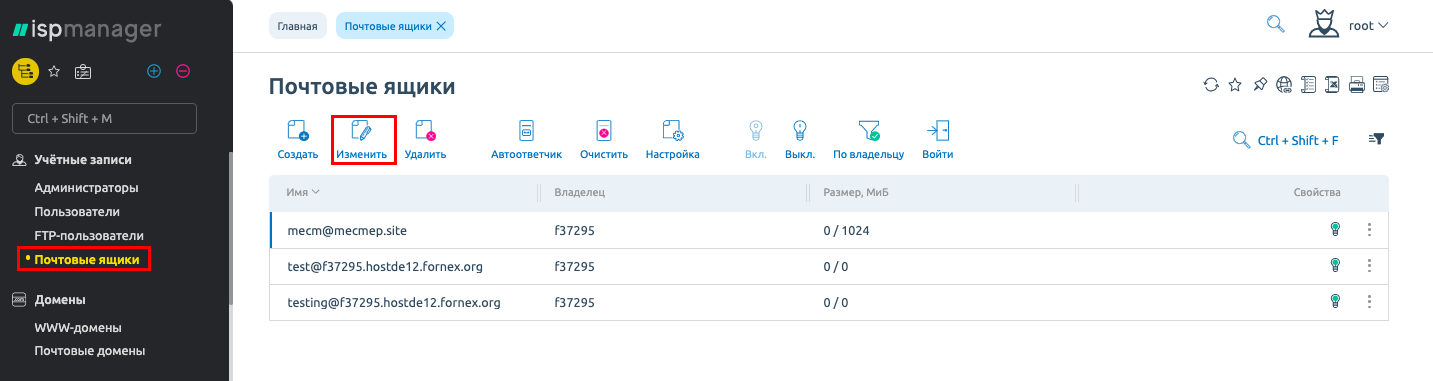
Task: Select the mecm@mecmep.site row
Action: tap(829, 230)
